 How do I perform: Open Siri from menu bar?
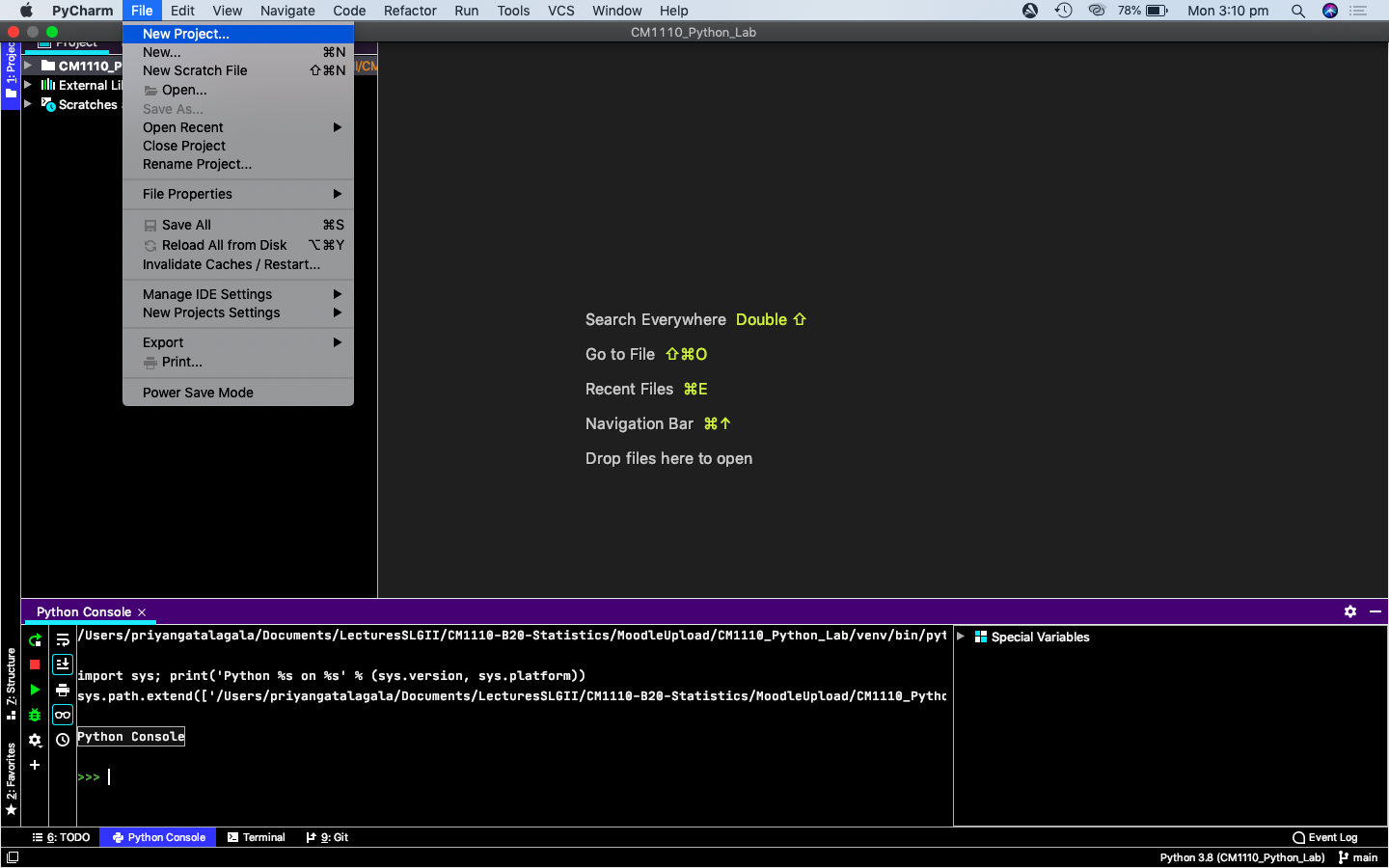pos(1330,11)
